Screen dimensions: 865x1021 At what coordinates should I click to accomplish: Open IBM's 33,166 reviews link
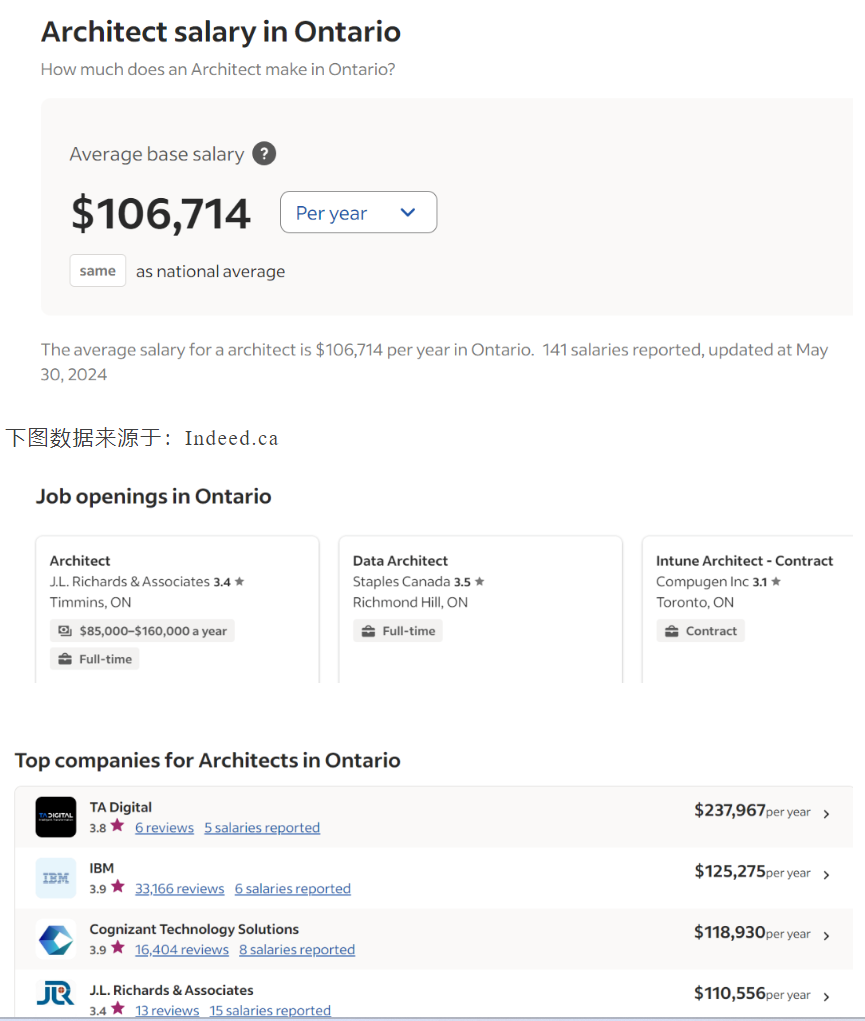(x=179, y=889)
